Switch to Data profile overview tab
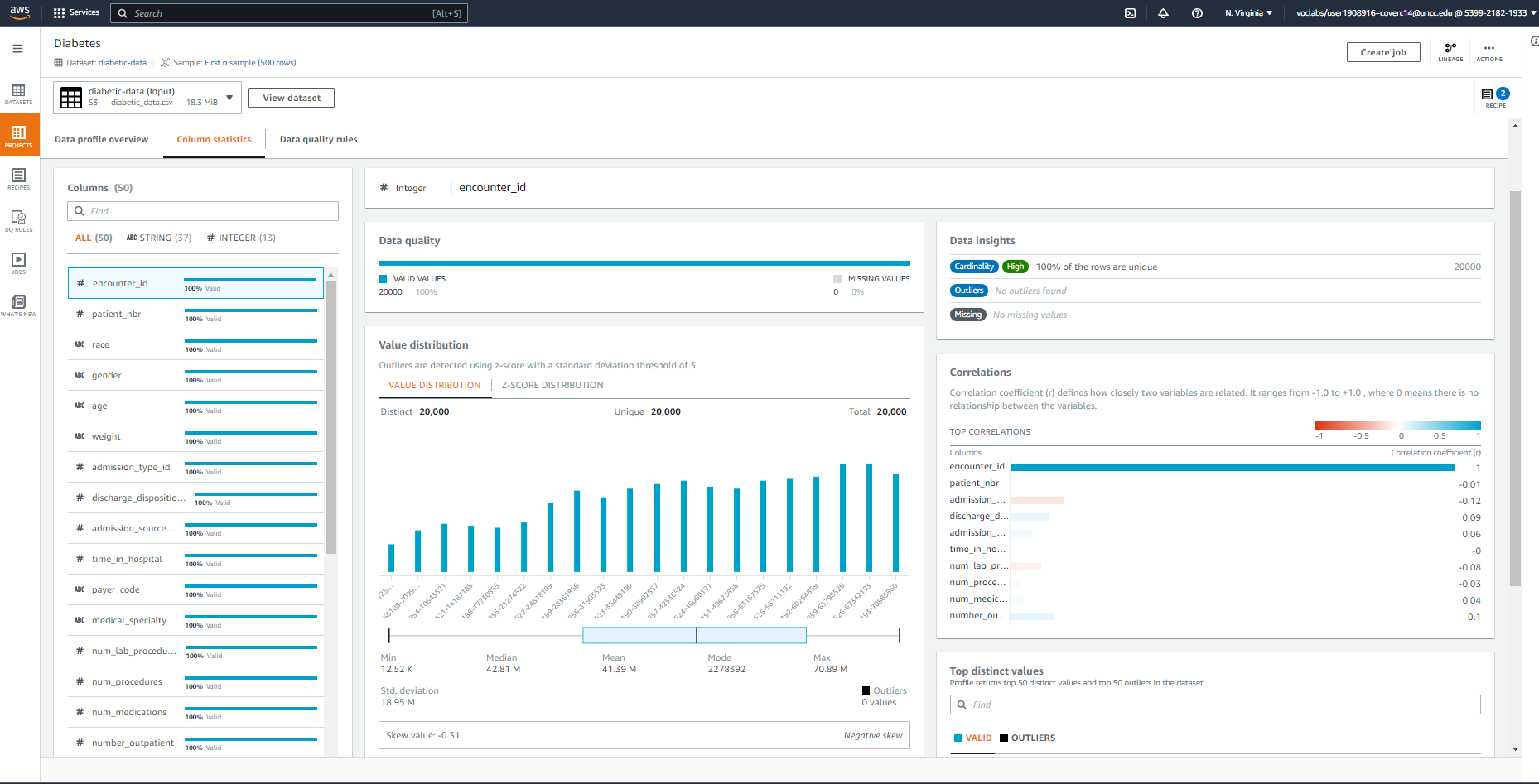This screenshot has width=1539, height=784. [101, 139]
